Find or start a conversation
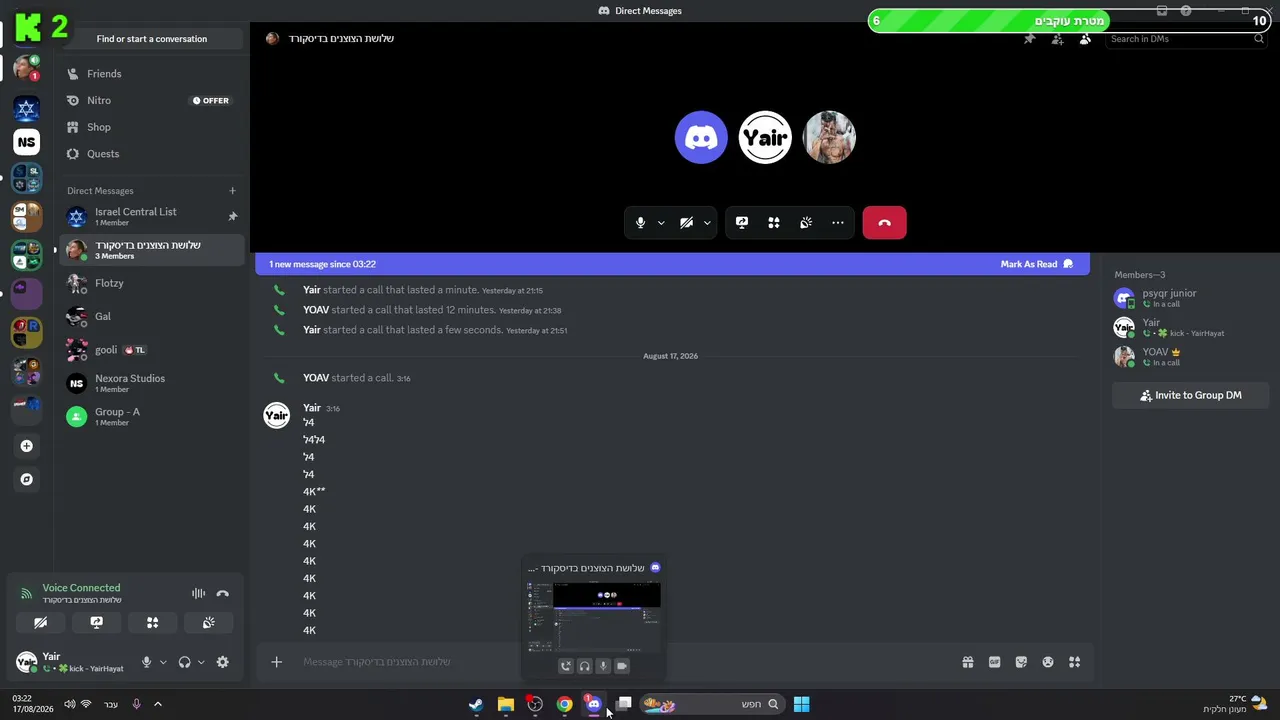 pyautogui.click(x=152, y=39)
